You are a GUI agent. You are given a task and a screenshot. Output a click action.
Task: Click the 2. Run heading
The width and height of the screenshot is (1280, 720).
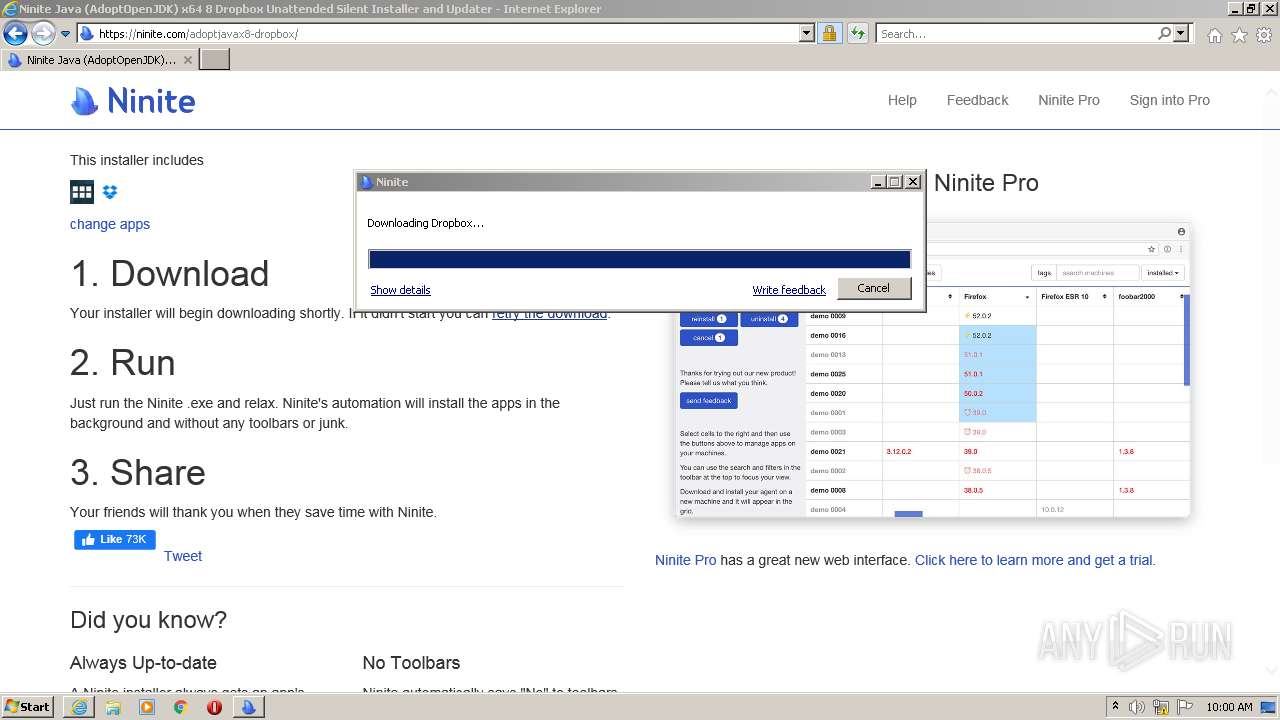click(x=123, y=363)
